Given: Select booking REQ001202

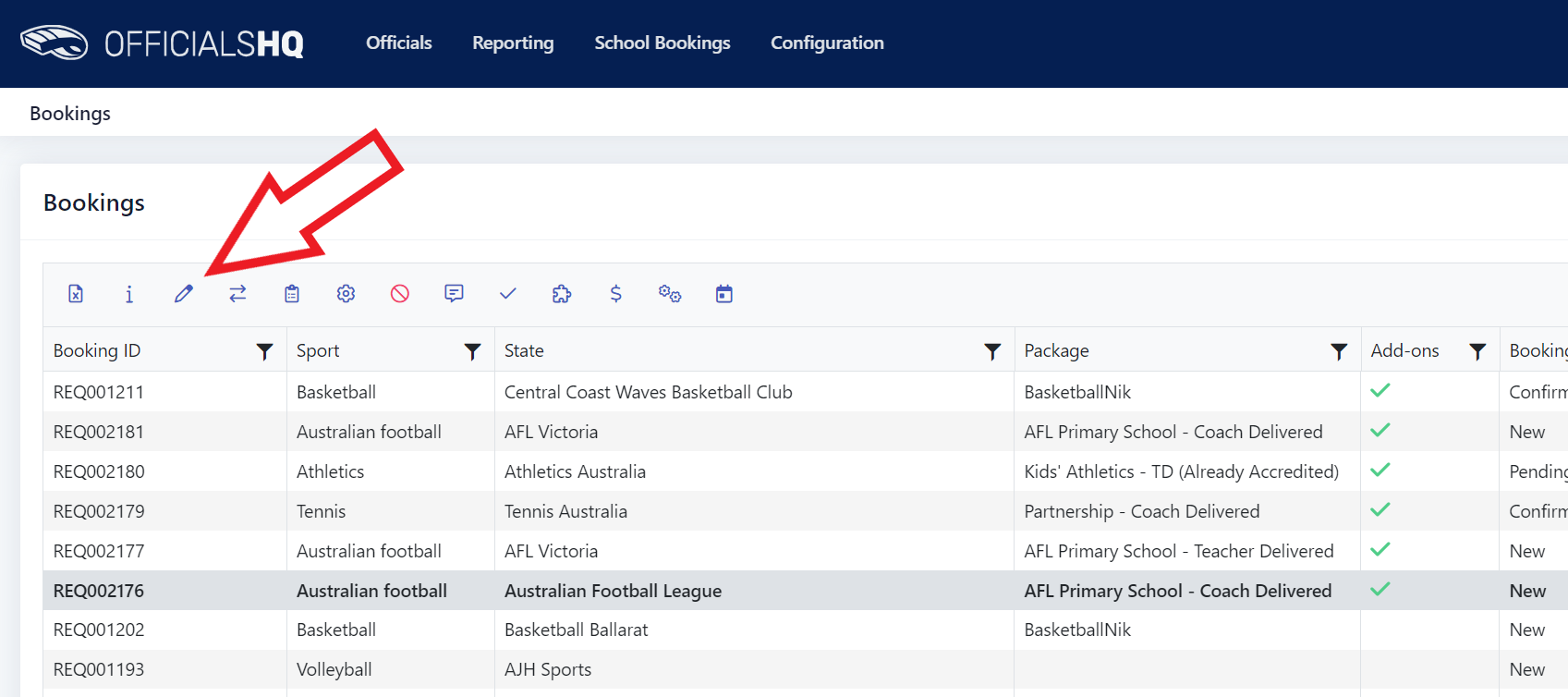Looking at the screenshot, I should (99, 630).
